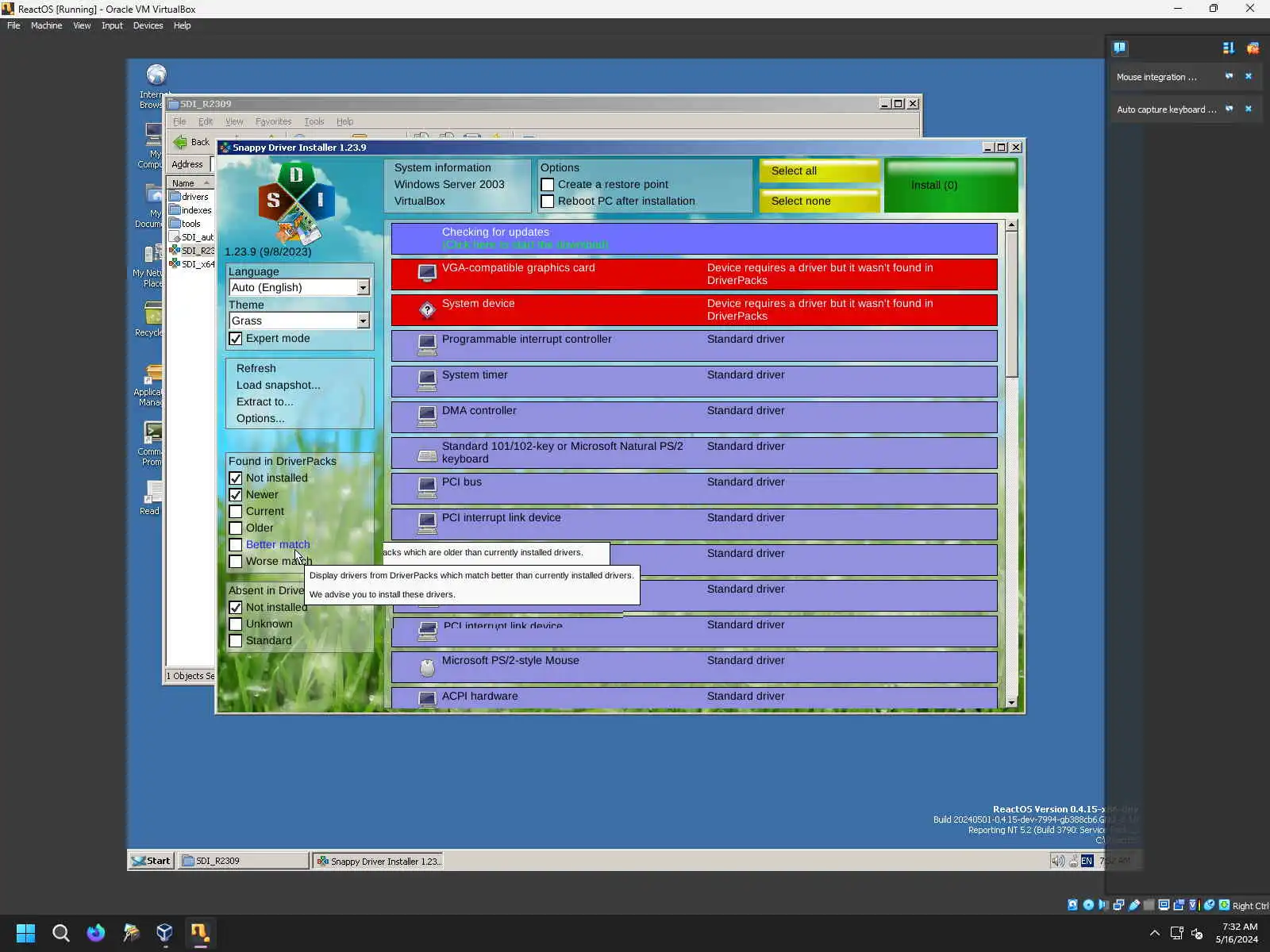This screenshot has height=952, width=1270.
Task: Click the VirtualBox network status icon
Action: tap(1118, 905)
